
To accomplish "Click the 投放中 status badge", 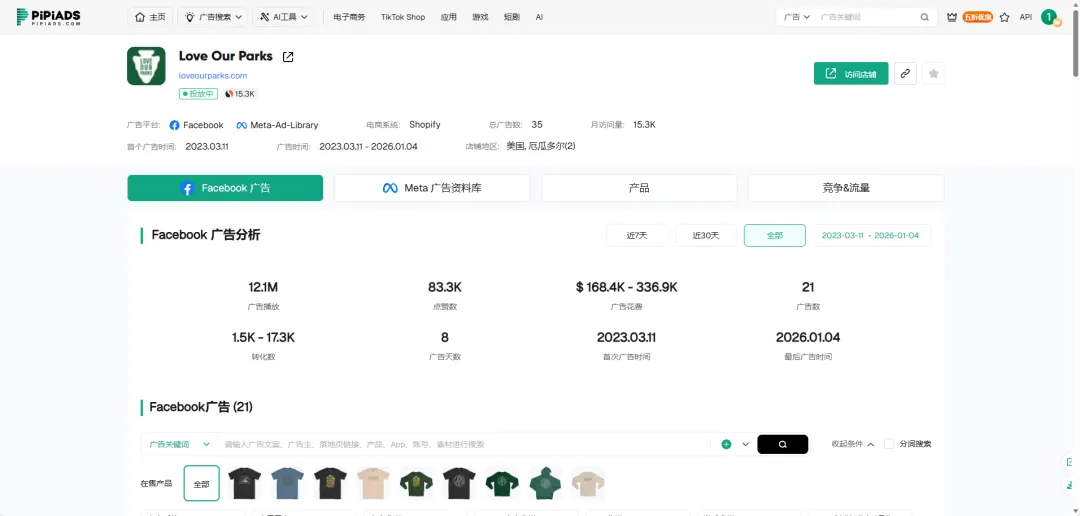I will coord(199,94).
